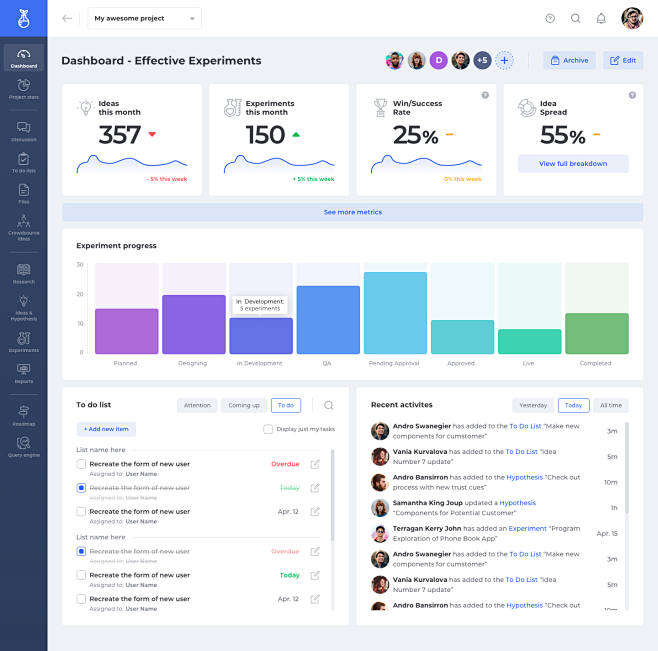Switch to the Coming up tab
The height and width of the screenshot is (651, 658).
click(x=244, y=405)
